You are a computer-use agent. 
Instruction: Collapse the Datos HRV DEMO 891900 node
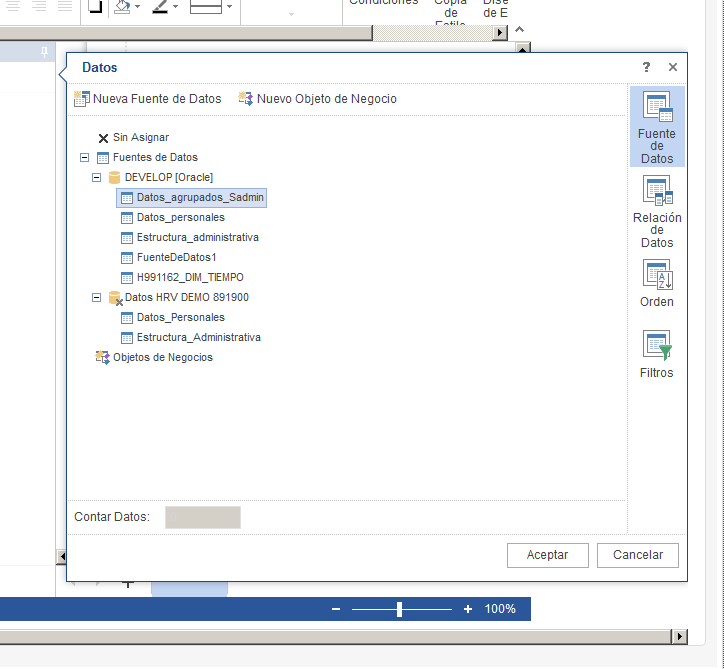point(97,297)
